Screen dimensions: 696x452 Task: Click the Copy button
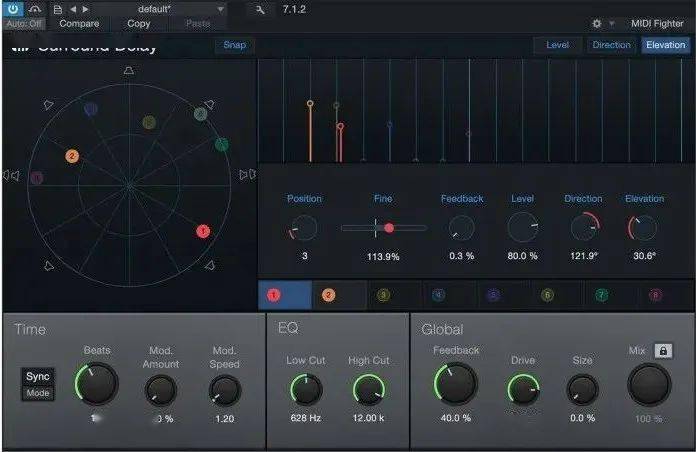(x=138, y=23)
